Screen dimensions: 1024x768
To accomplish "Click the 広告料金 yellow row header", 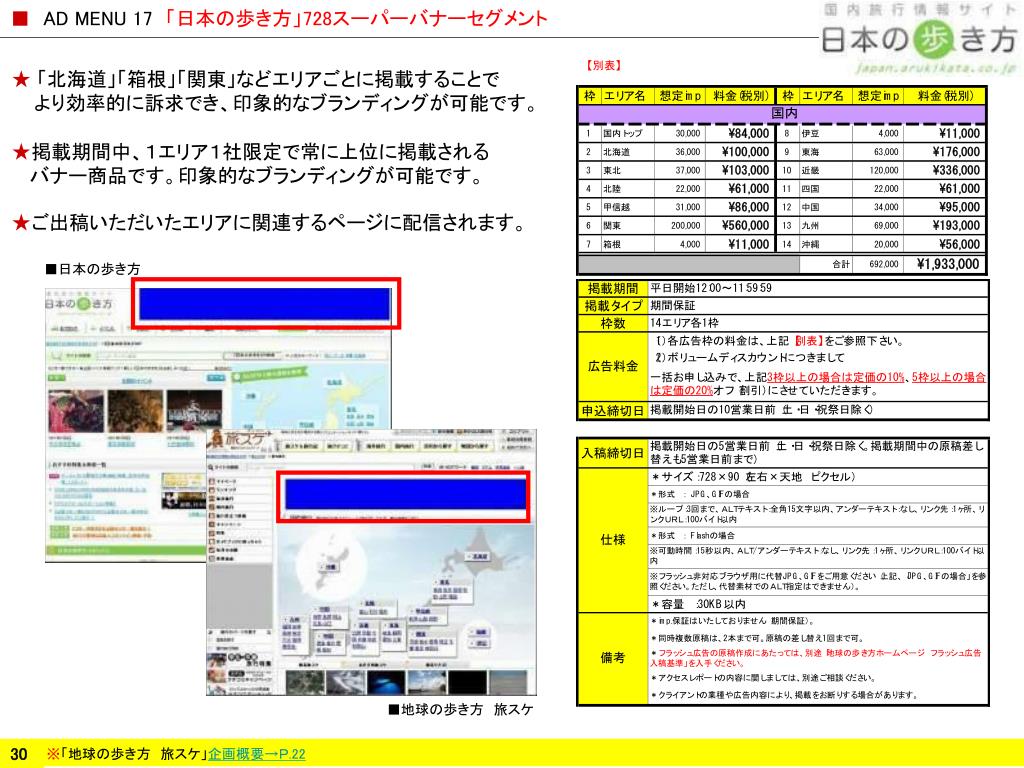I will [x=613, y=366].
